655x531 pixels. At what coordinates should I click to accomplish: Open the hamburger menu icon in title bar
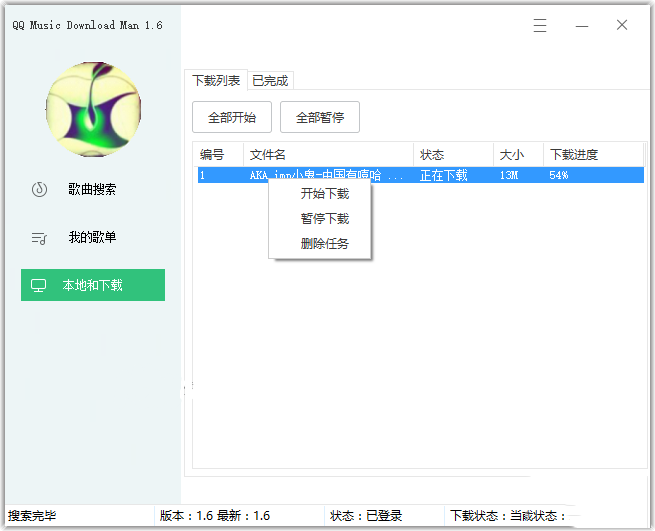[540, 25]
